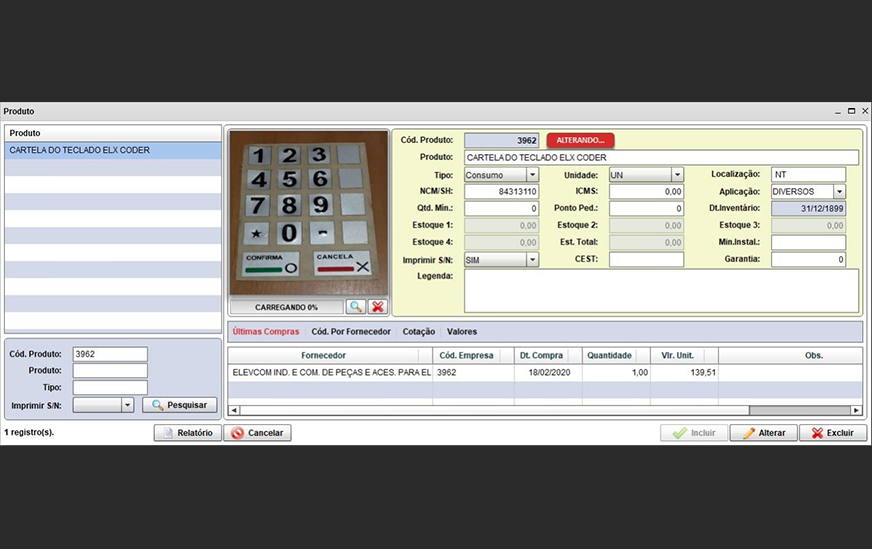Click the Produto name field in details
The height and width of the screenshot is (549, 872).
(661, 157)
